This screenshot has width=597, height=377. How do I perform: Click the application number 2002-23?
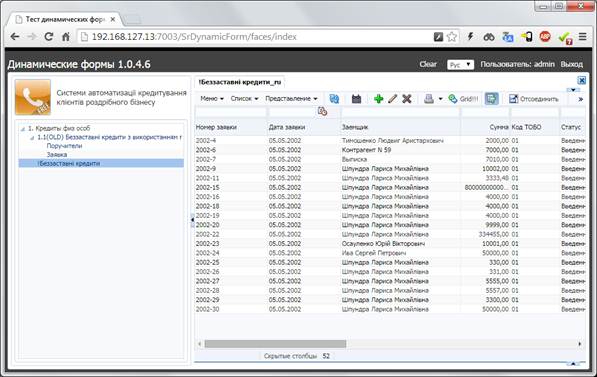(x=208, y=244)
